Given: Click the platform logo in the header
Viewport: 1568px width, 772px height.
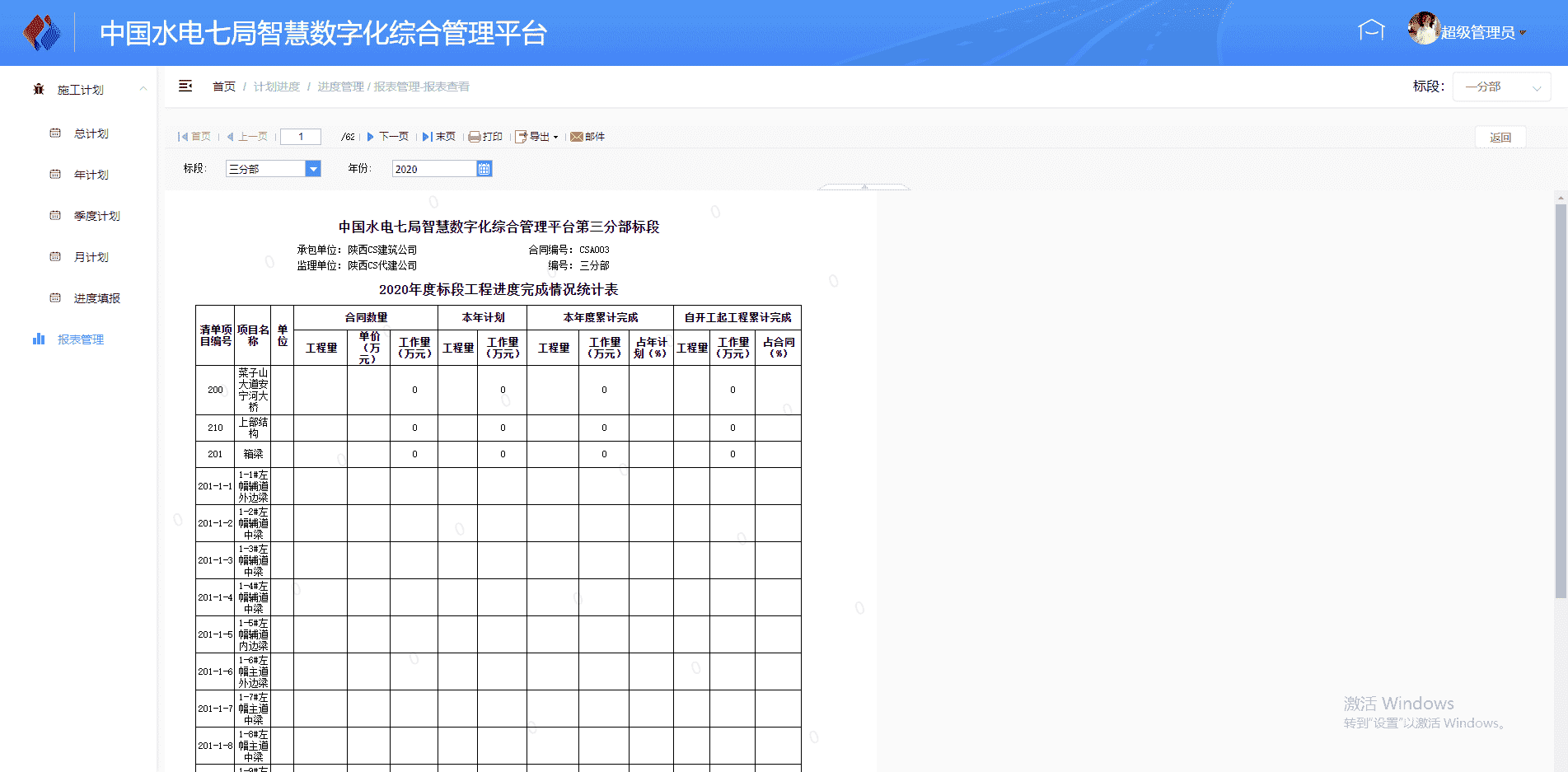Looking at the screenshot, I should pyautogui.click(x=42, y=33).
